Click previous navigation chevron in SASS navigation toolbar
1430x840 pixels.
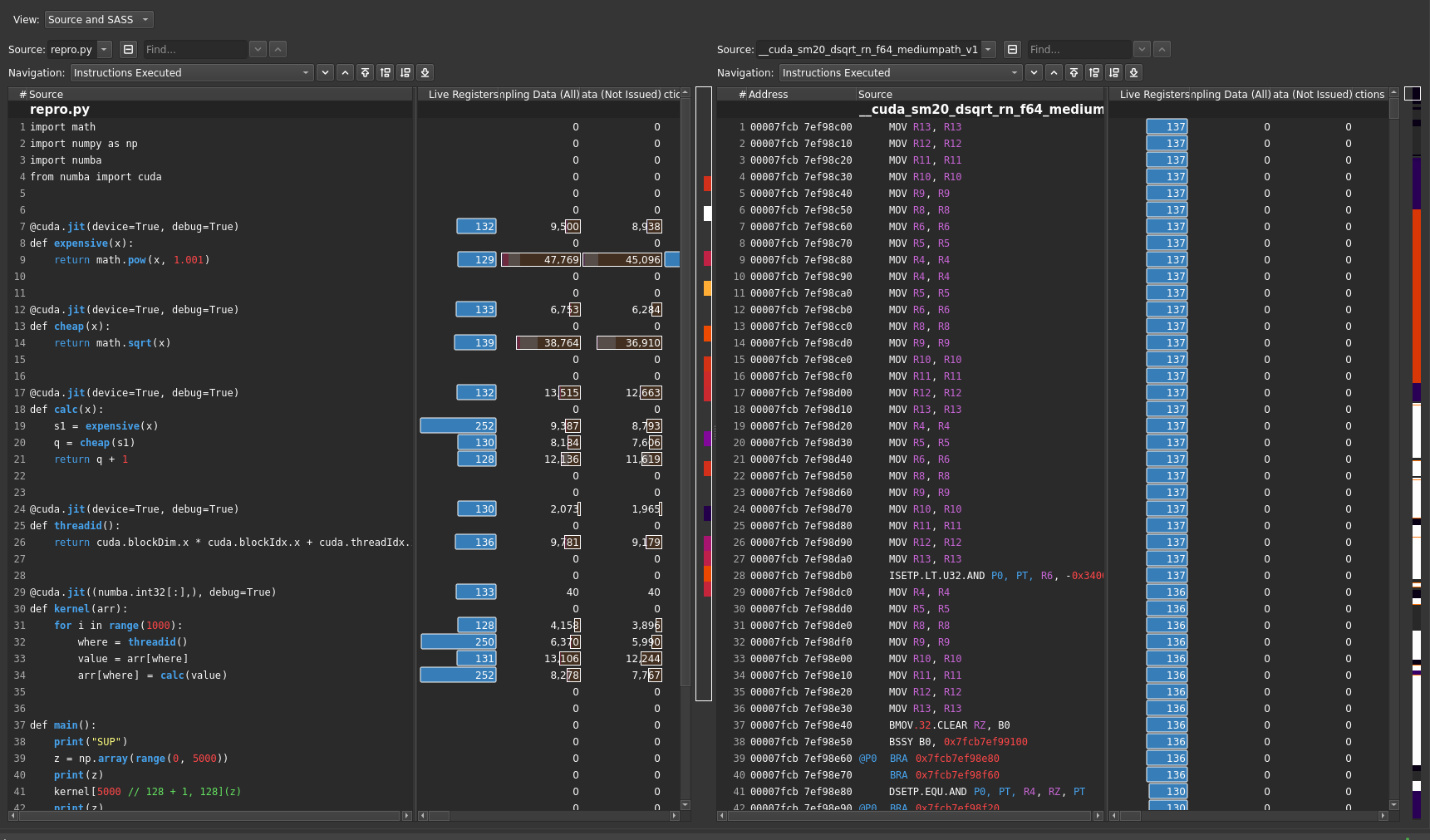1054,72
